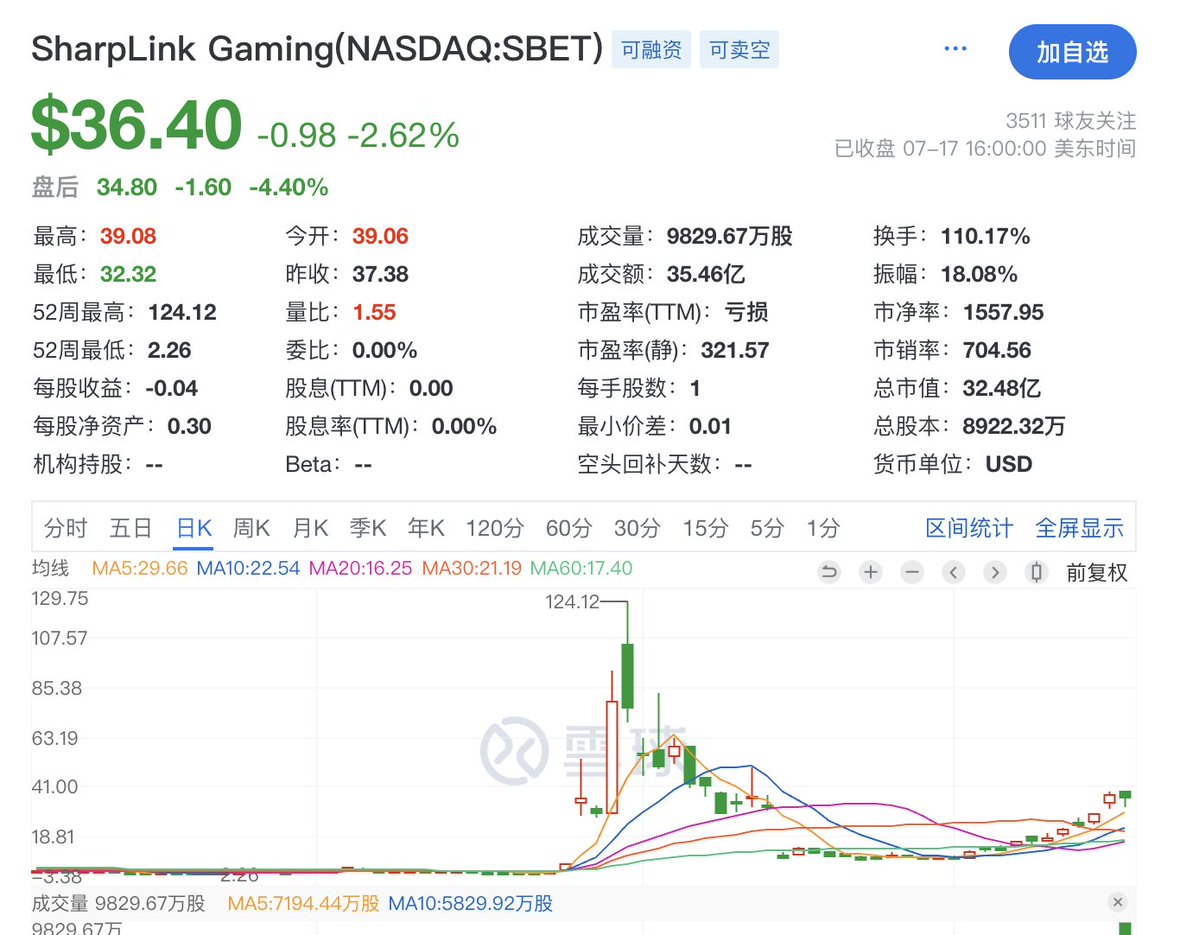Click the 52周最低 2.26 value
The width and height of the screenshot is (1199, 935).
point(169,350)
